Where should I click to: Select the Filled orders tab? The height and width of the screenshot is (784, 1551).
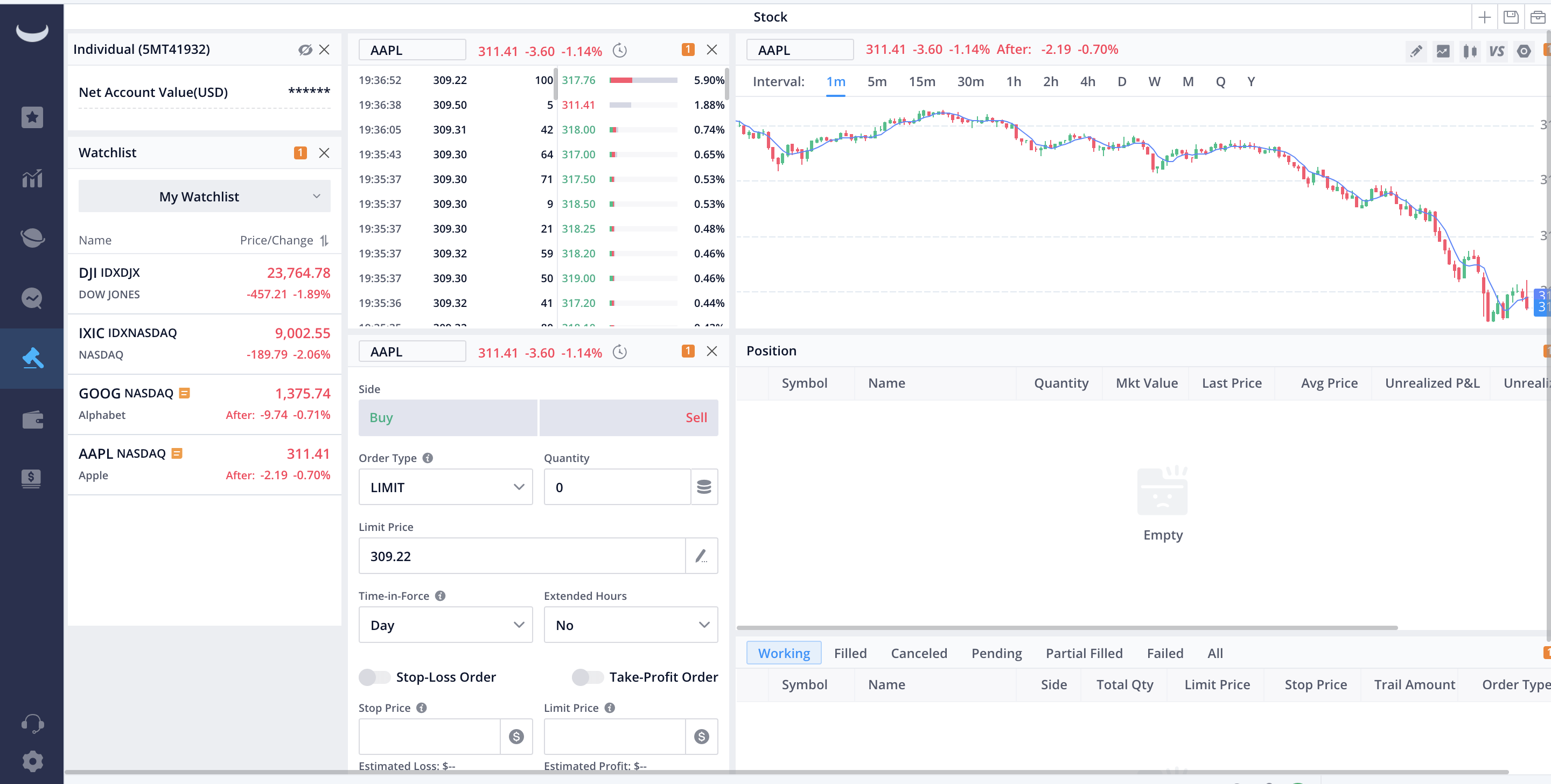[850, 653]
